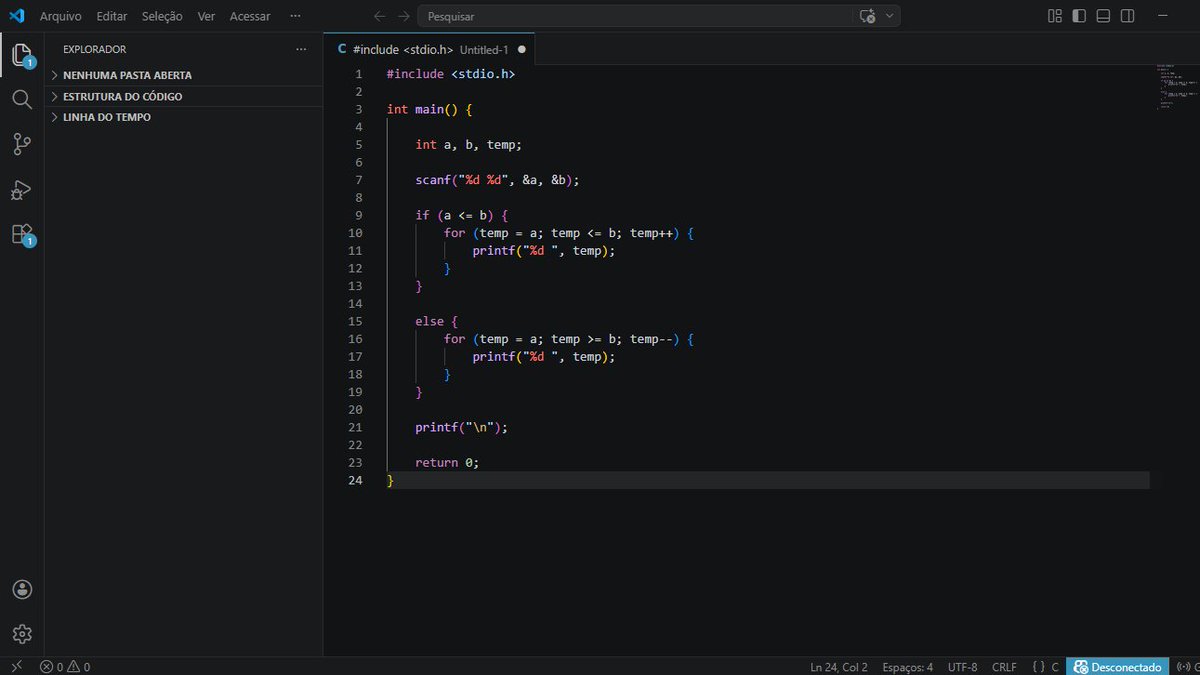Click the 'else {' line
1200x675 pixels.
[x=436, y=321]
